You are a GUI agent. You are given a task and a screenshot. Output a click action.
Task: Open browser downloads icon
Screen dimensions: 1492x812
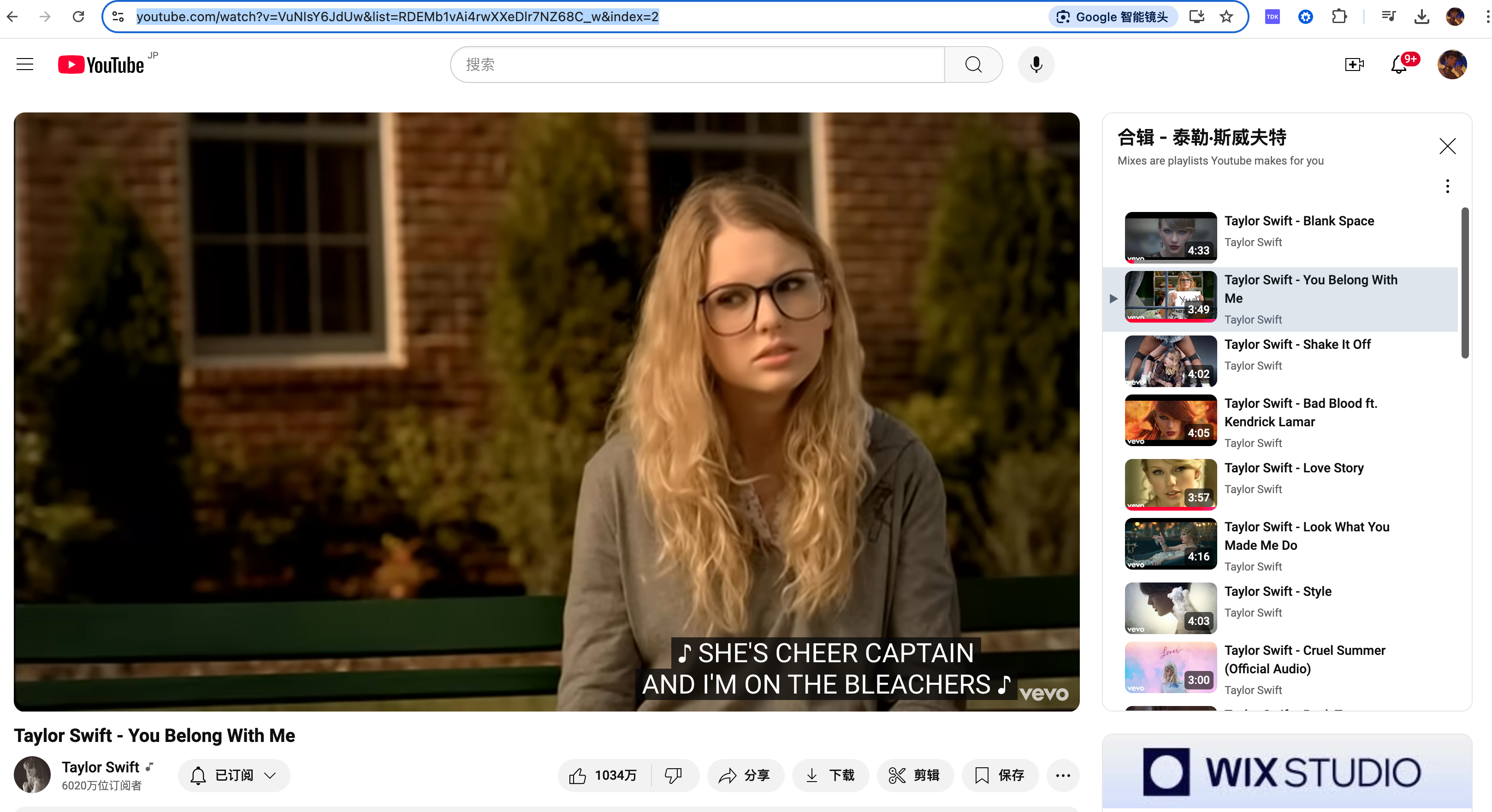pyautogui.click(x=1421, y=16)
